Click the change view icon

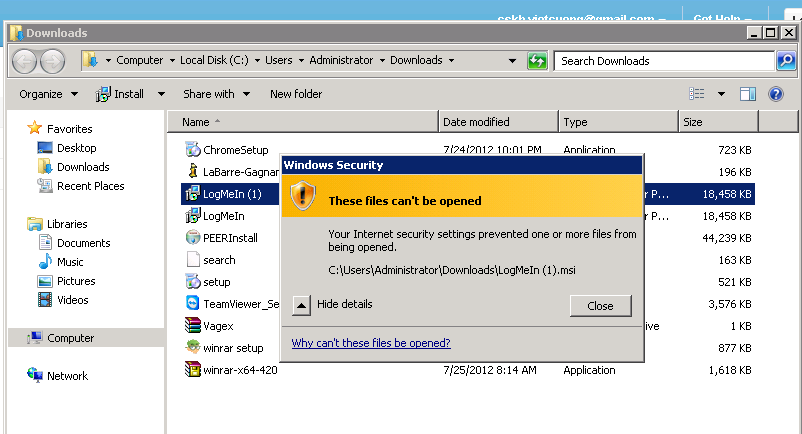tap(697, 94)
